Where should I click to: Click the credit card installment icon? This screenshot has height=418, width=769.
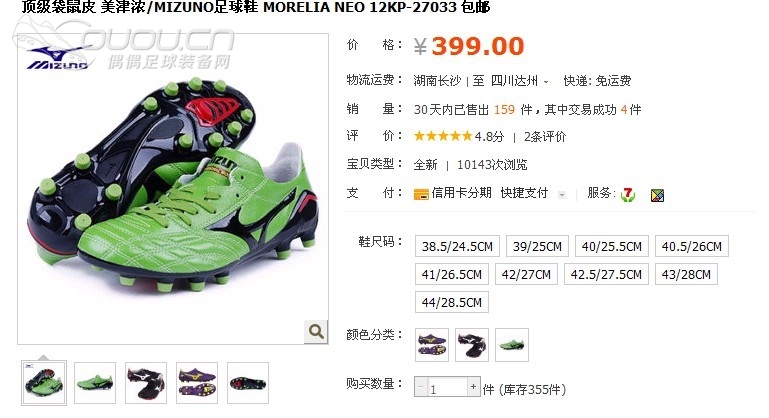pyautogui.click(x=421, y=194)
